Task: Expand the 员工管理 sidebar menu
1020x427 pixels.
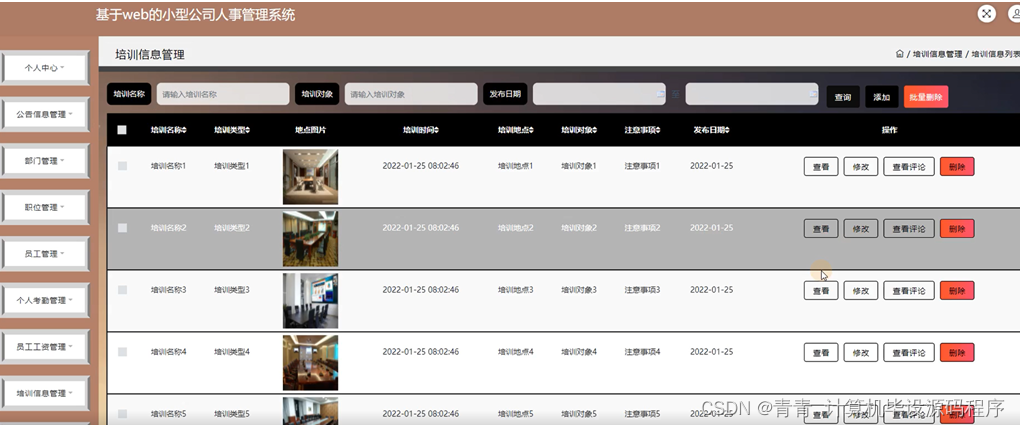Action: pos(45,254)
